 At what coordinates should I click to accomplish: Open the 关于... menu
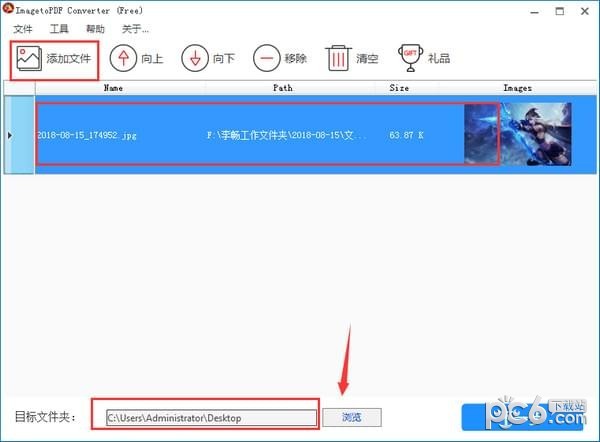pos(135,29)
